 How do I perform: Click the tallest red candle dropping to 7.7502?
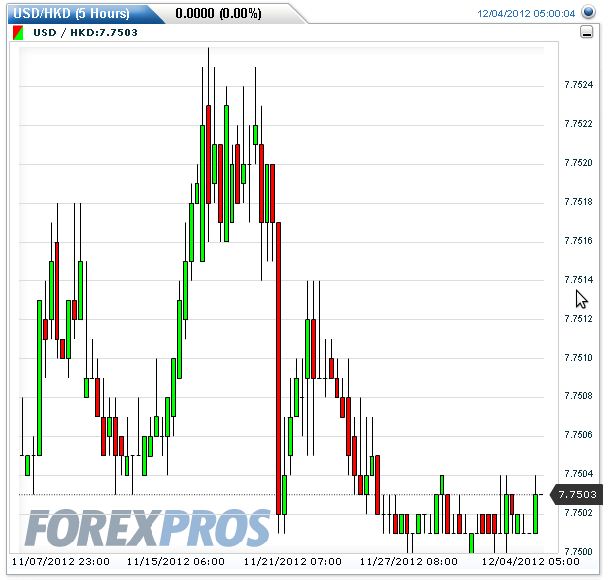coord(279,368)
